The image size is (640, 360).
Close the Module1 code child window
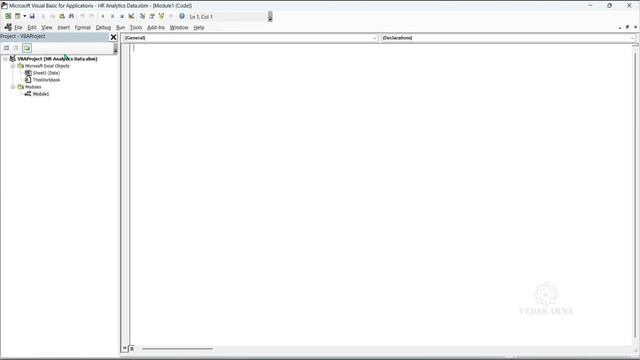click(x=635, y=27)
